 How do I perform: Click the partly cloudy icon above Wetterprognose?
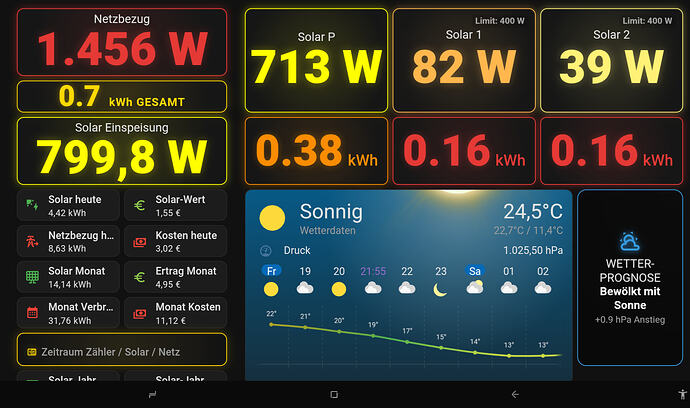pos(629,242)
